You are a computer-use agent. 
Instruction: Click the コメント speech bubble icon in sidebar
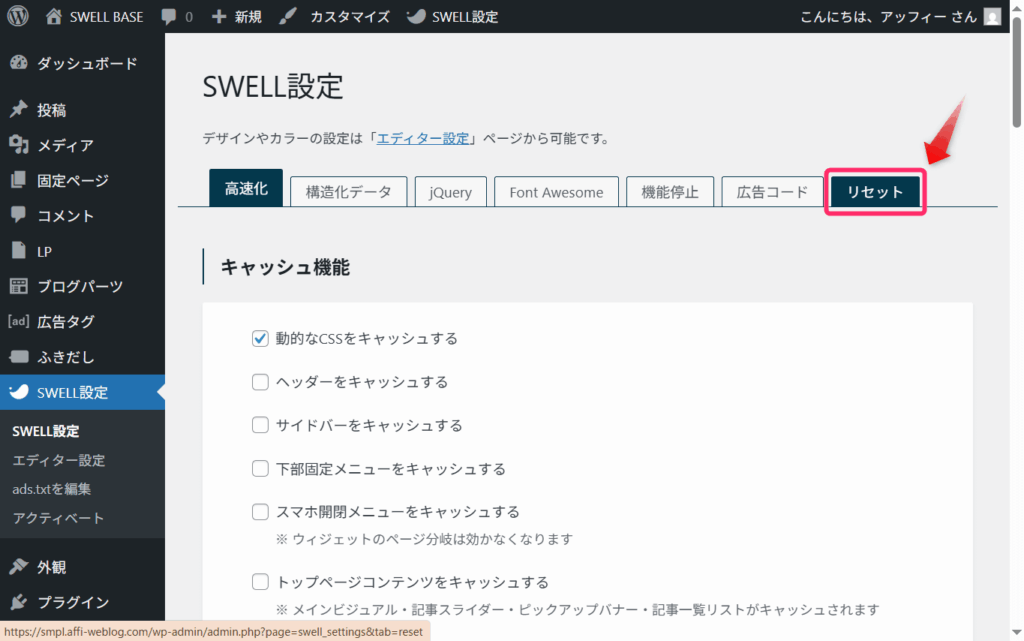19,215
